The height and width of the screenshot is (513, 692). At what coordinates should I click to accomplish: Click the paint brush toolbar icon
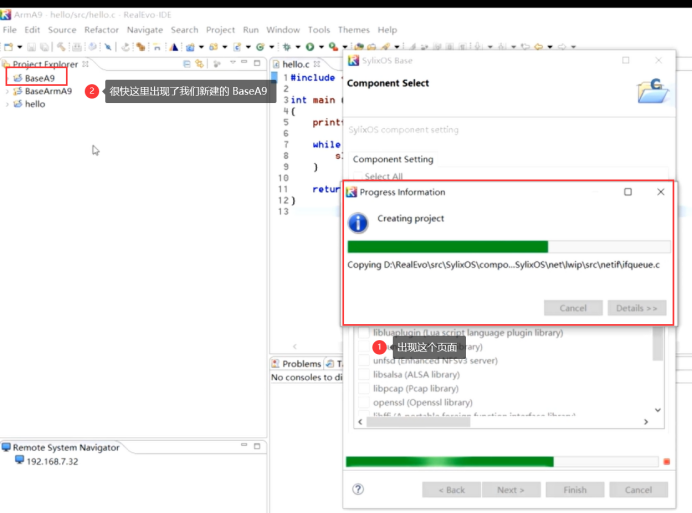pos(386,46)
